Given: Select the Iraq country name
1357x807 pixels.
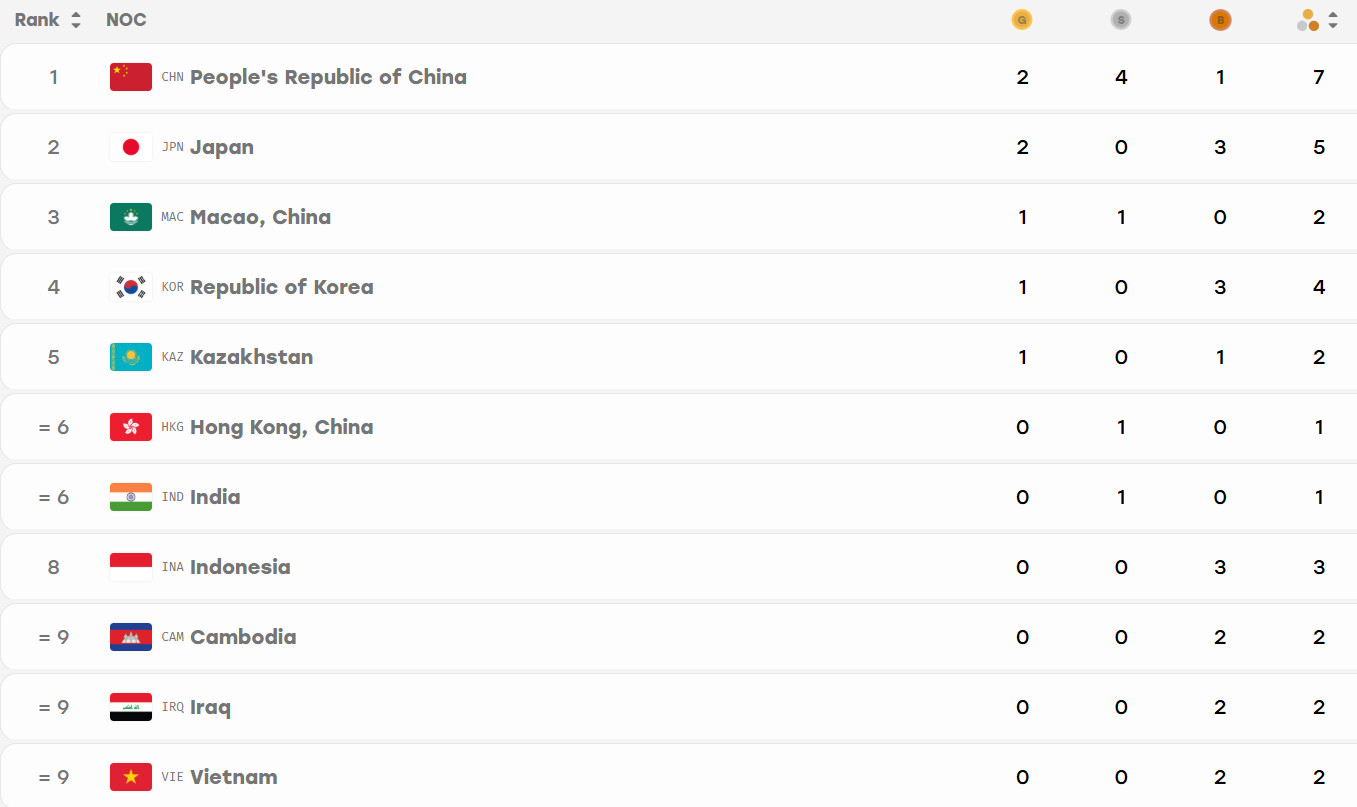Looking at the screenshot, I should click(210, 707).
